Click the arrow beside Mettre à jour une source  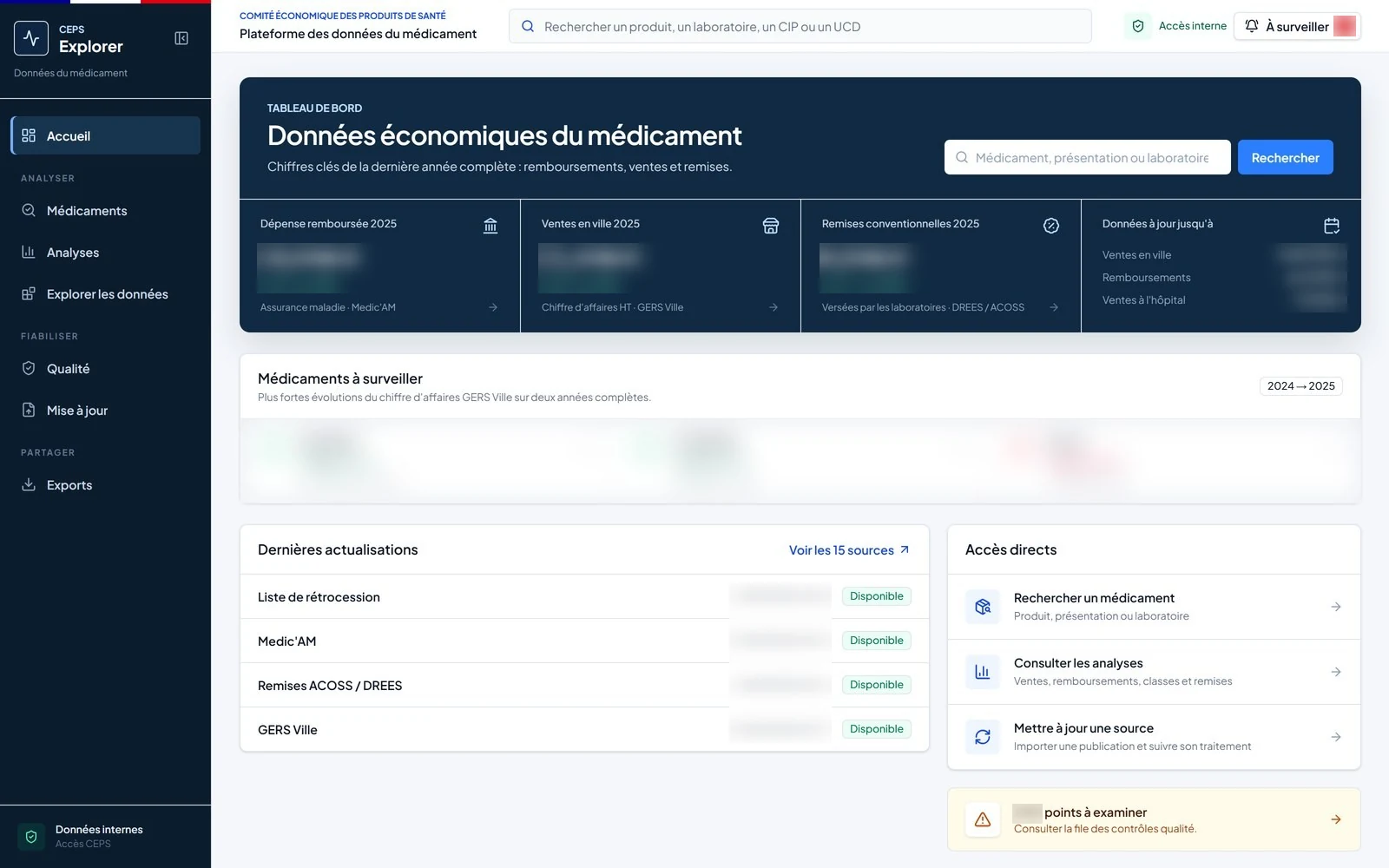(1336, 737)
